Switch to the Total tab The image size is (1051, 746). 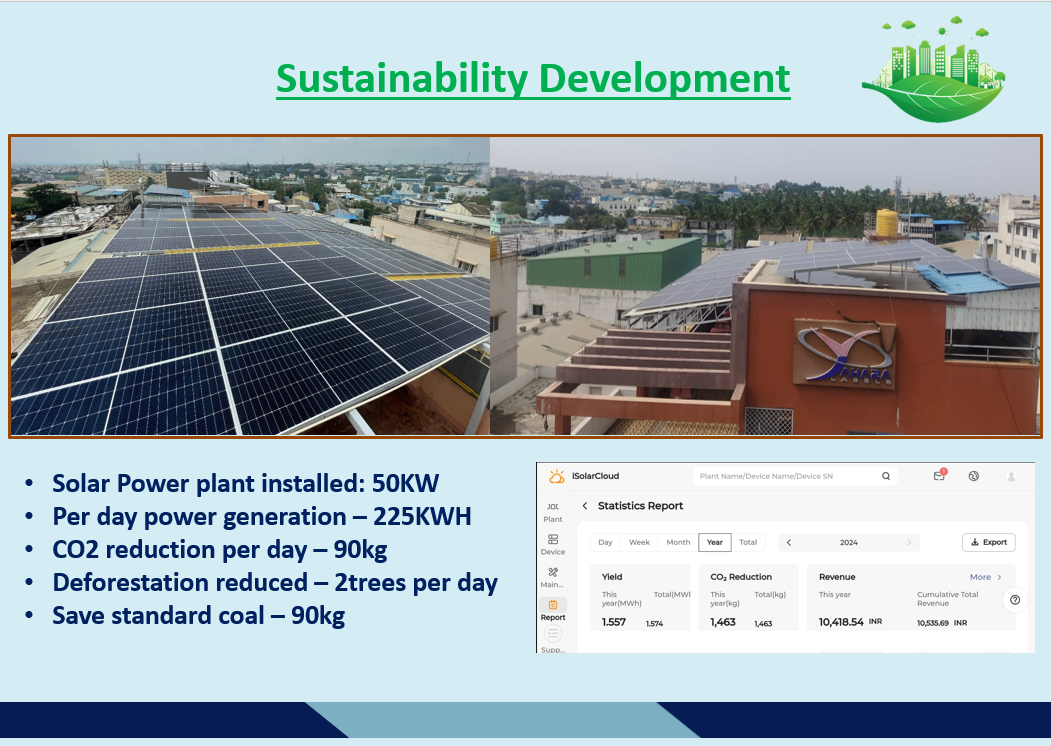tap(748, 542)
